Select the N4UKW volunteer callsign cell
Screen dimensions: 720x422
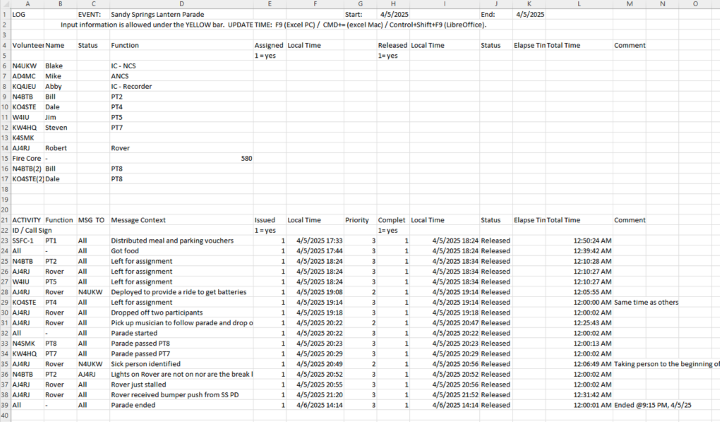(25, 65)
